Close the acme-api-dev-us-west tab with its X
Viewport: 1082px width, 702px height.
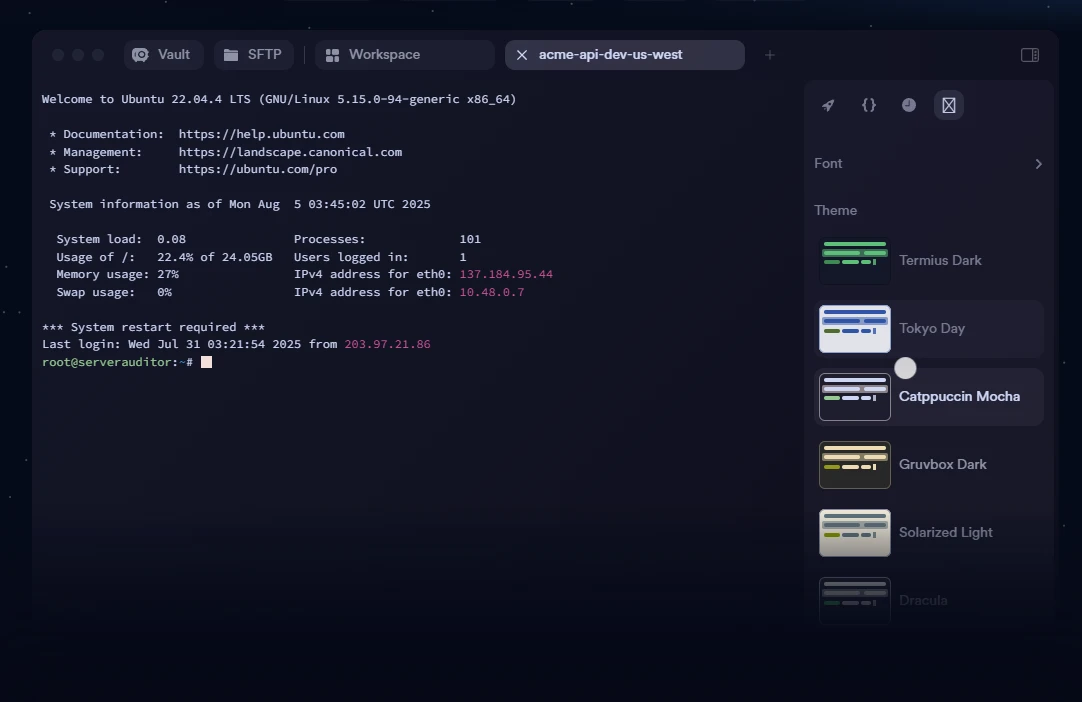(x=522, y=55)
